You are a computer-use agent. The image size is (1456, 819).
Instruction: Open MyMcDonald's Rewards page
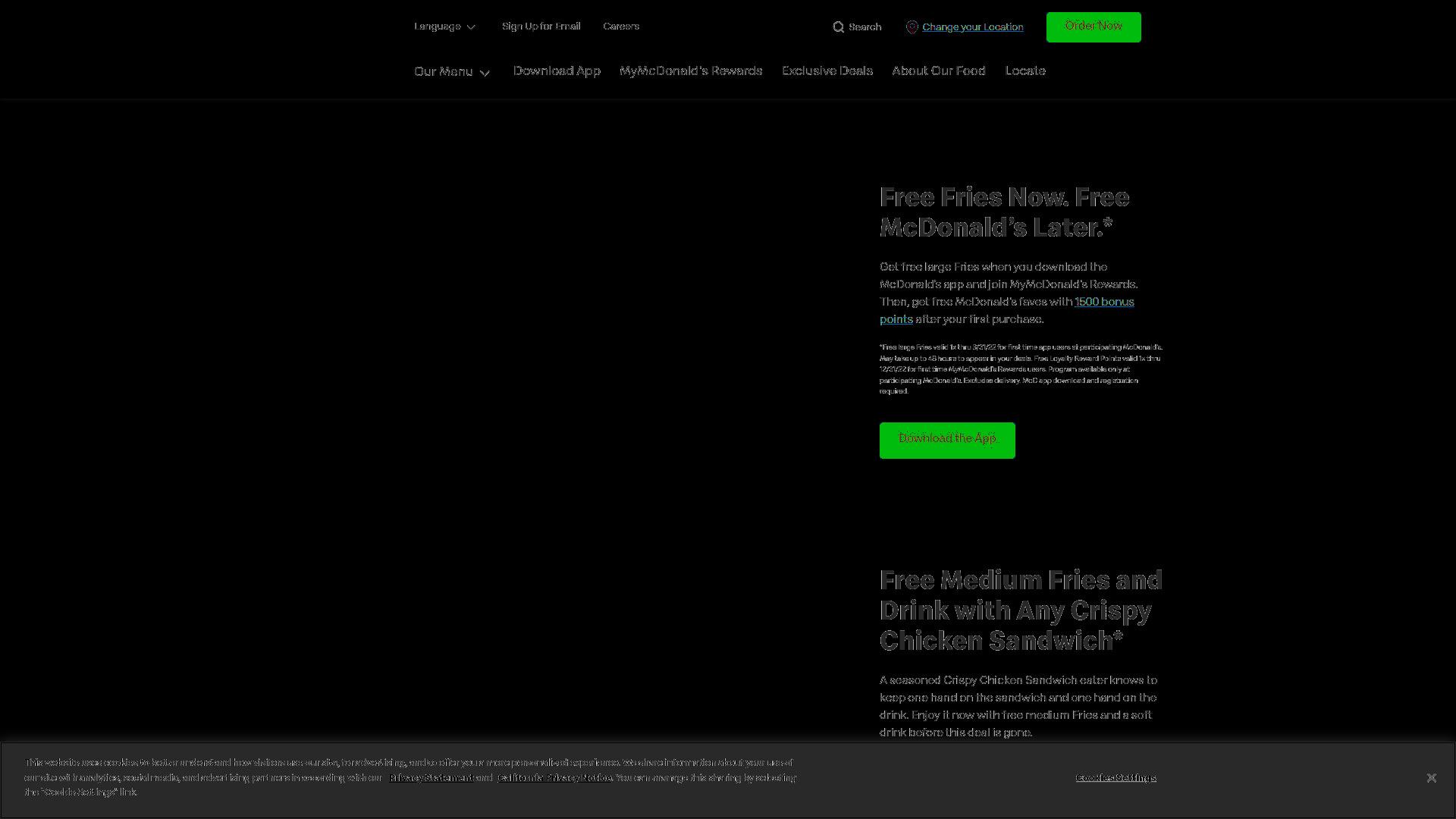point(691,71)
